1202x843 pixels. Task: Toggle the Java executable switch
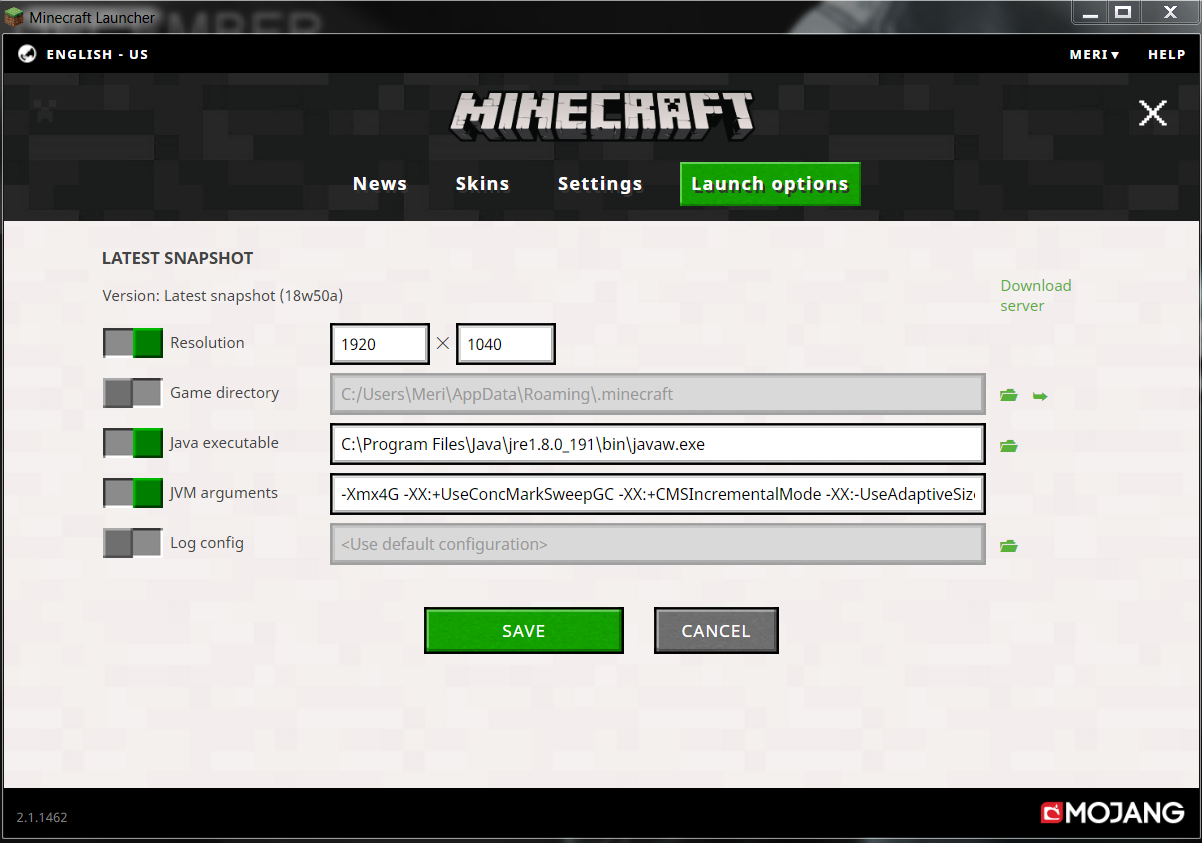point(133,443)
